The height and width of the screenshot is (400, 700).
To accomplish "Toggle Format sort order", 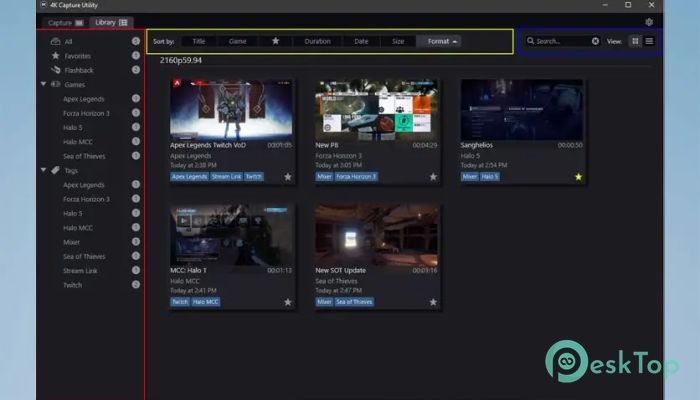I will point(439,41).
